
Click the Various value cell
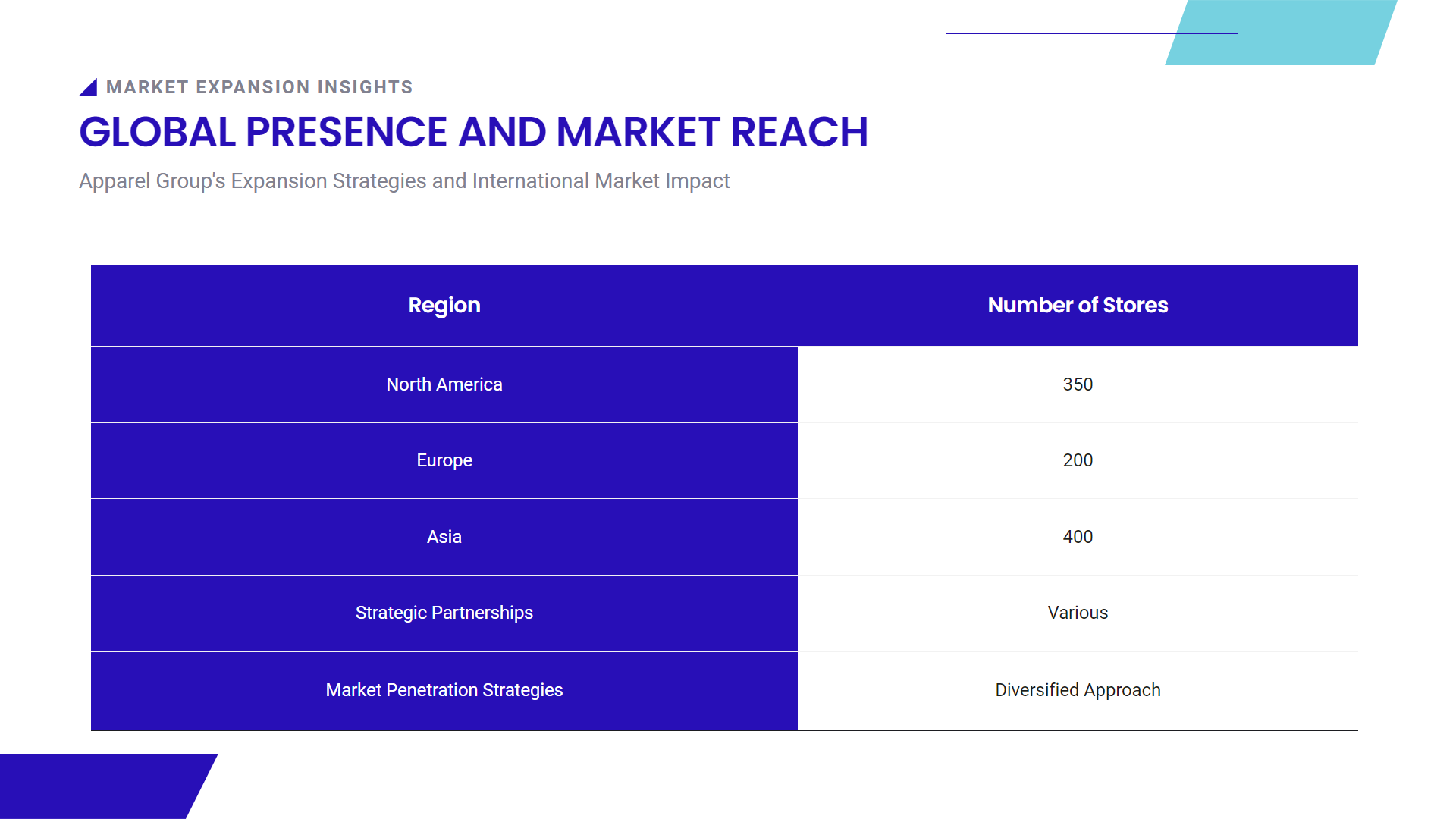point(1077,613)
